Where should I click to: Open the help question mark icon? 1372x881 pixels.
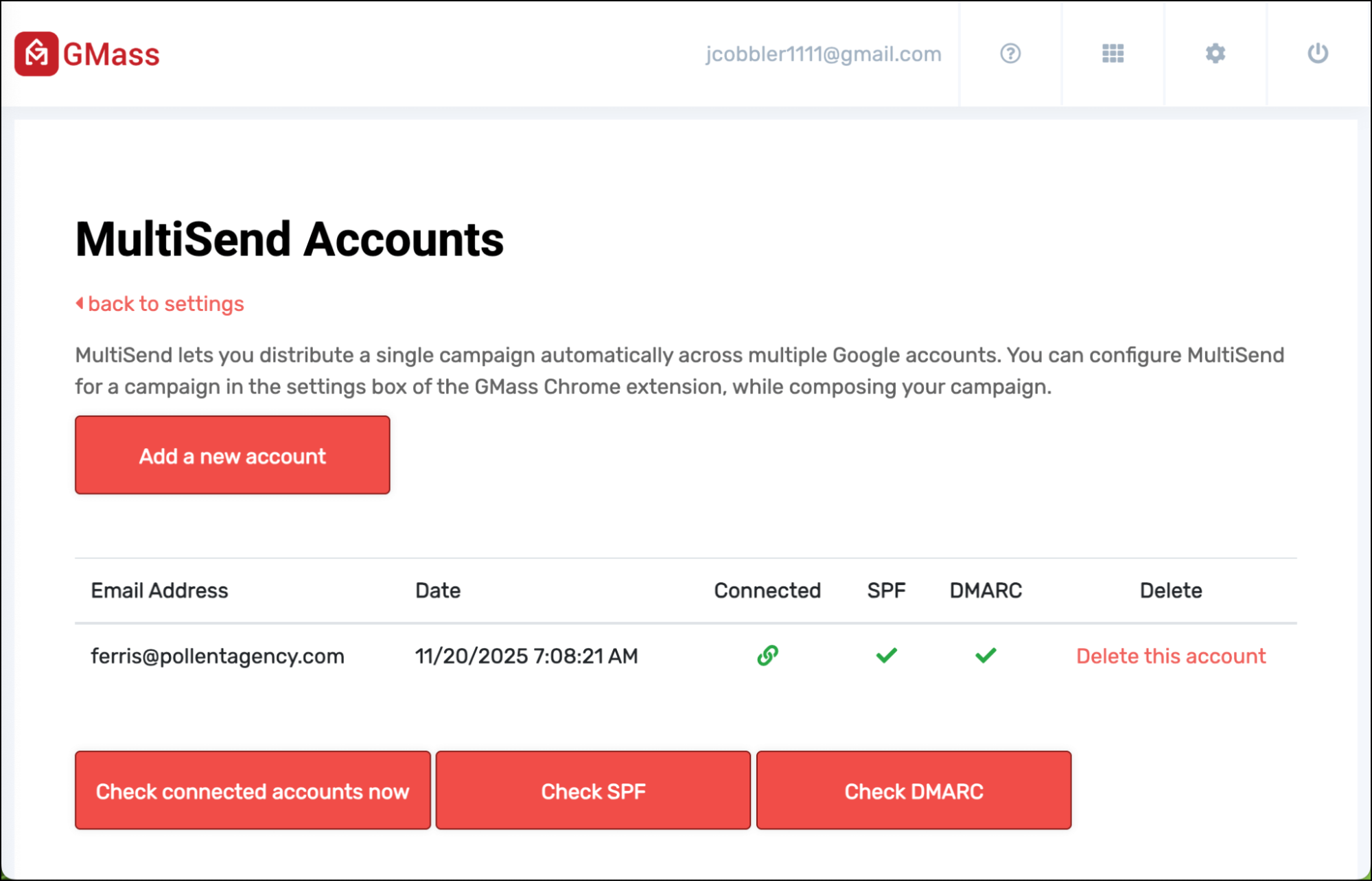[x=1010, y=54]
